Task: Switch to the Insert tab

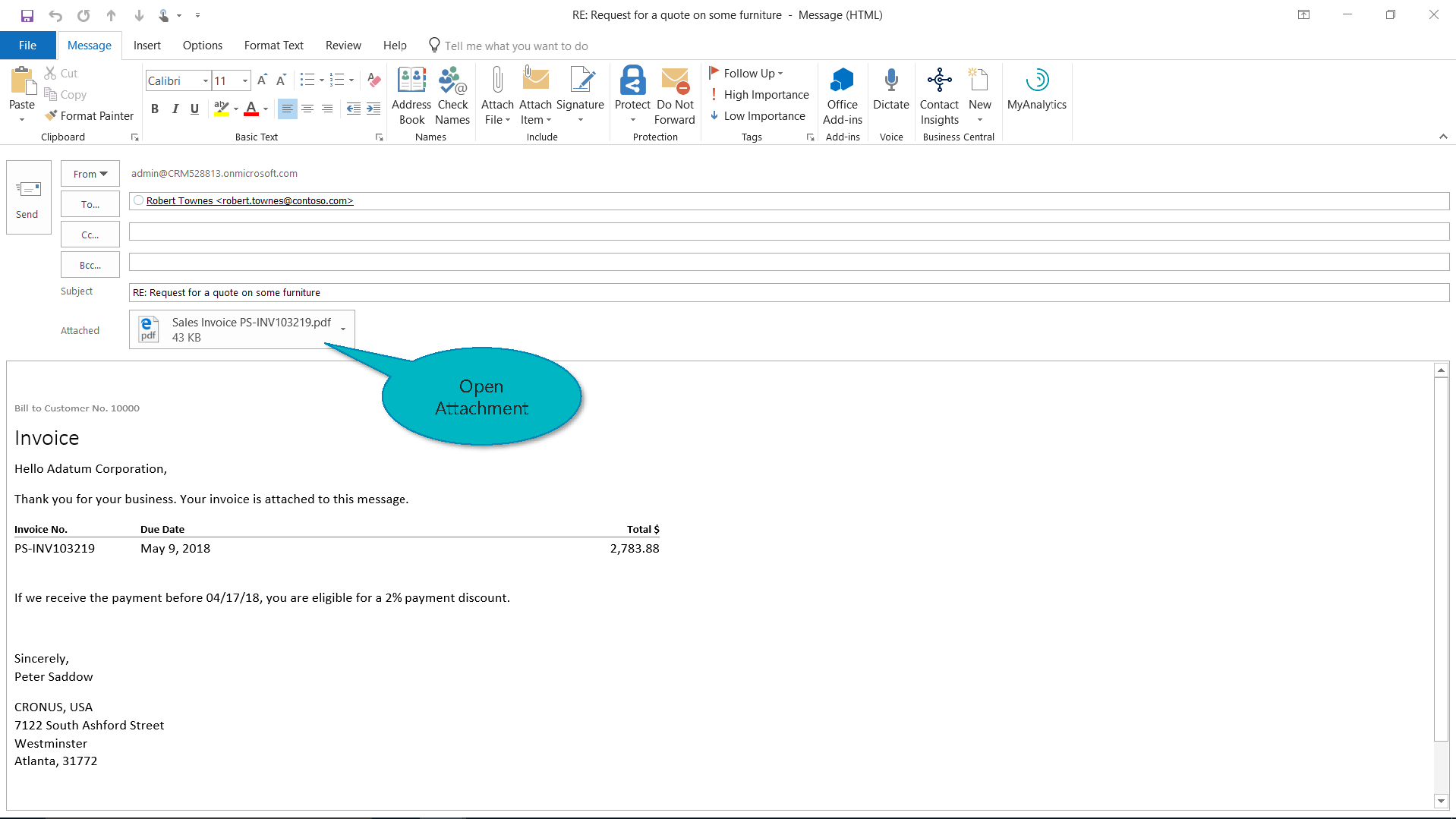Action: pyautogui.click(x=147, y=46)
